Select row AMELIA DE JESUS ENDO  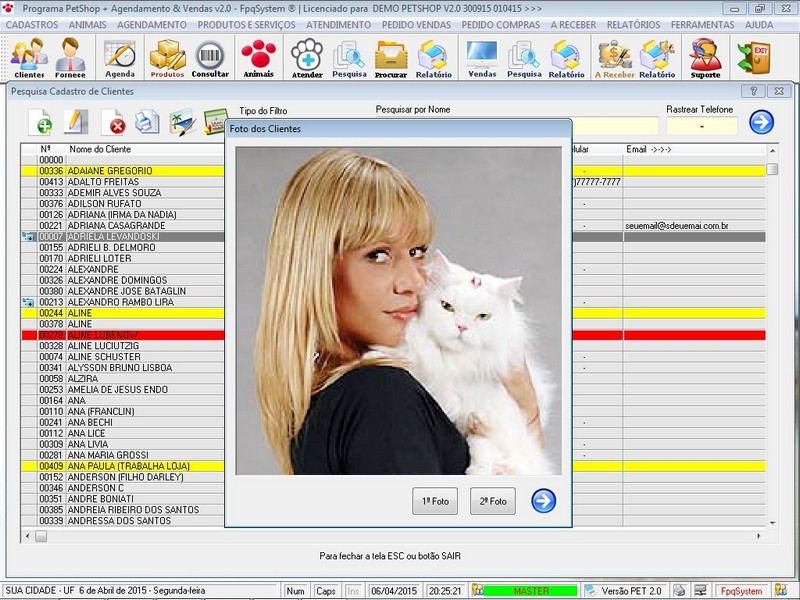(122, 389)
